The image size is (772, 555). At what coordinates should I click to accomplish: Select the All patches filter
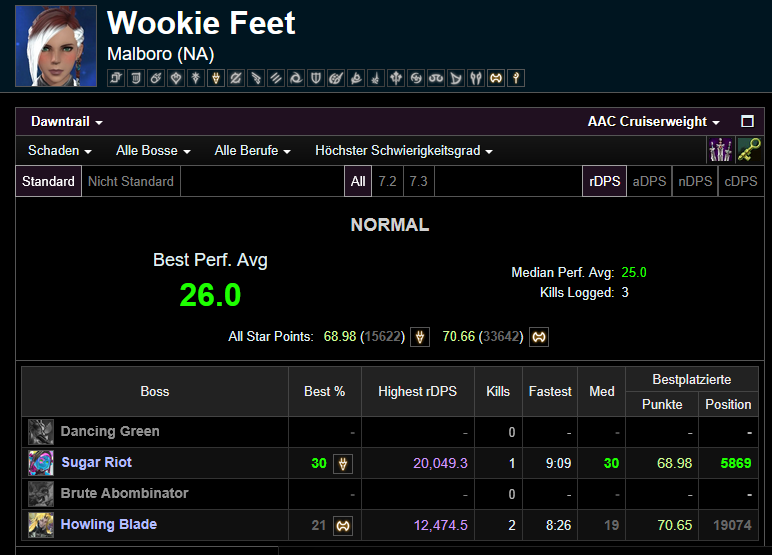tap(358, 181)
